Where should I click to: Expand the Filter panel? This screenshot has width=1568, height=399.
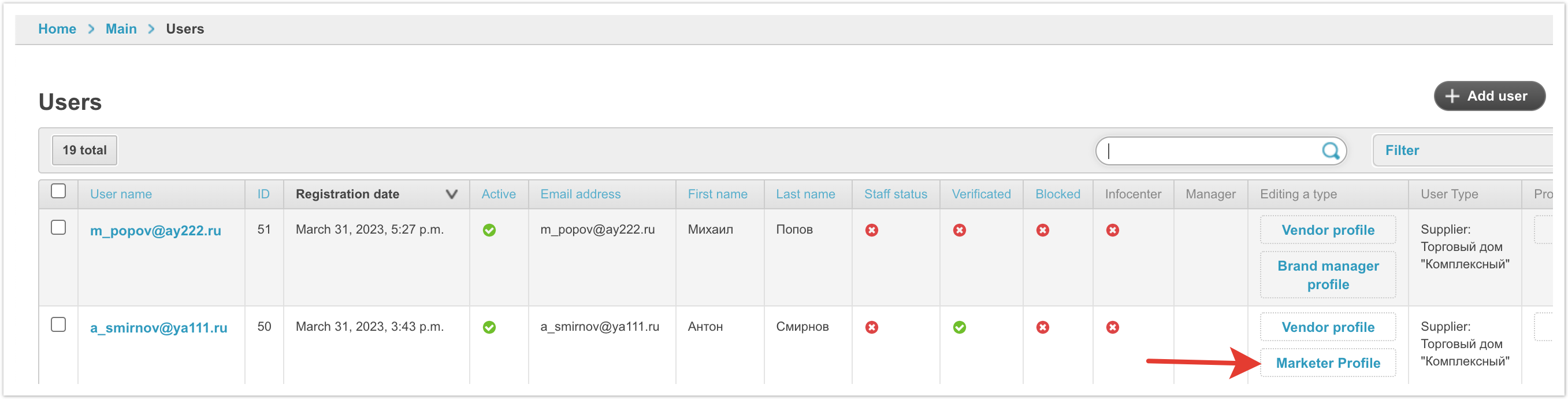1401,150
